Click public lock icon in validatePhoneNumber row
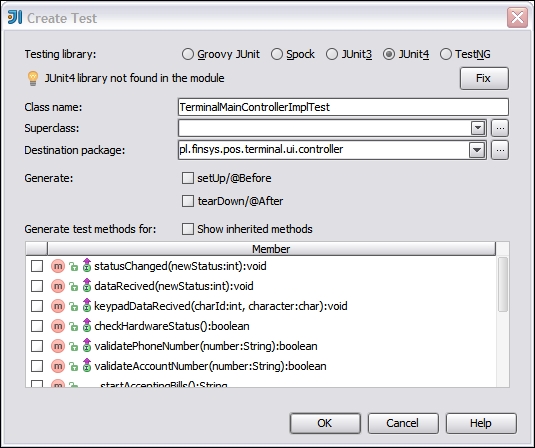The height and width of the screenshot is (448, 535). pyautogui.click(x=73, y=347)
